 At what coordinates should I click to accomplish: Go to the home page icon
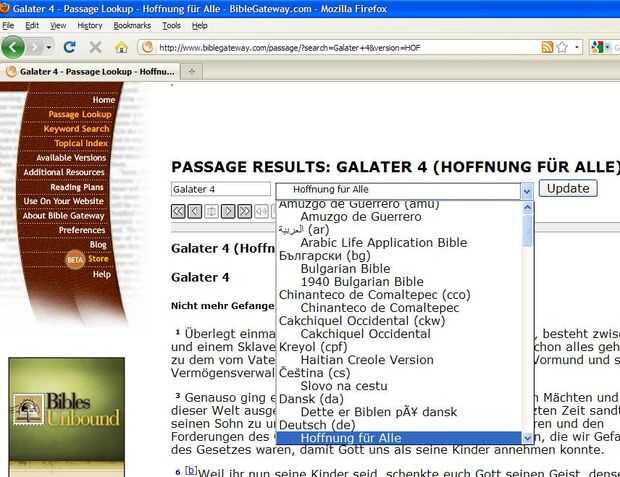(121, 47)
